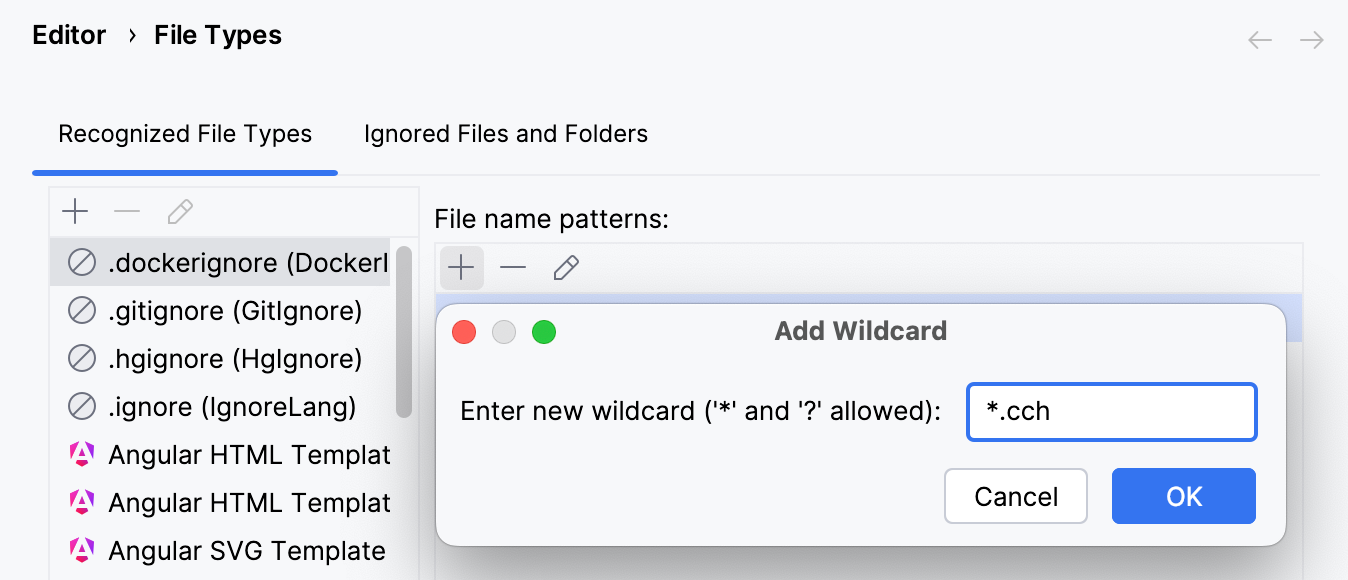The image size is (1348, 580).
Task: Select the Recognized File Types tab
Action: click(x=185, y=133)
